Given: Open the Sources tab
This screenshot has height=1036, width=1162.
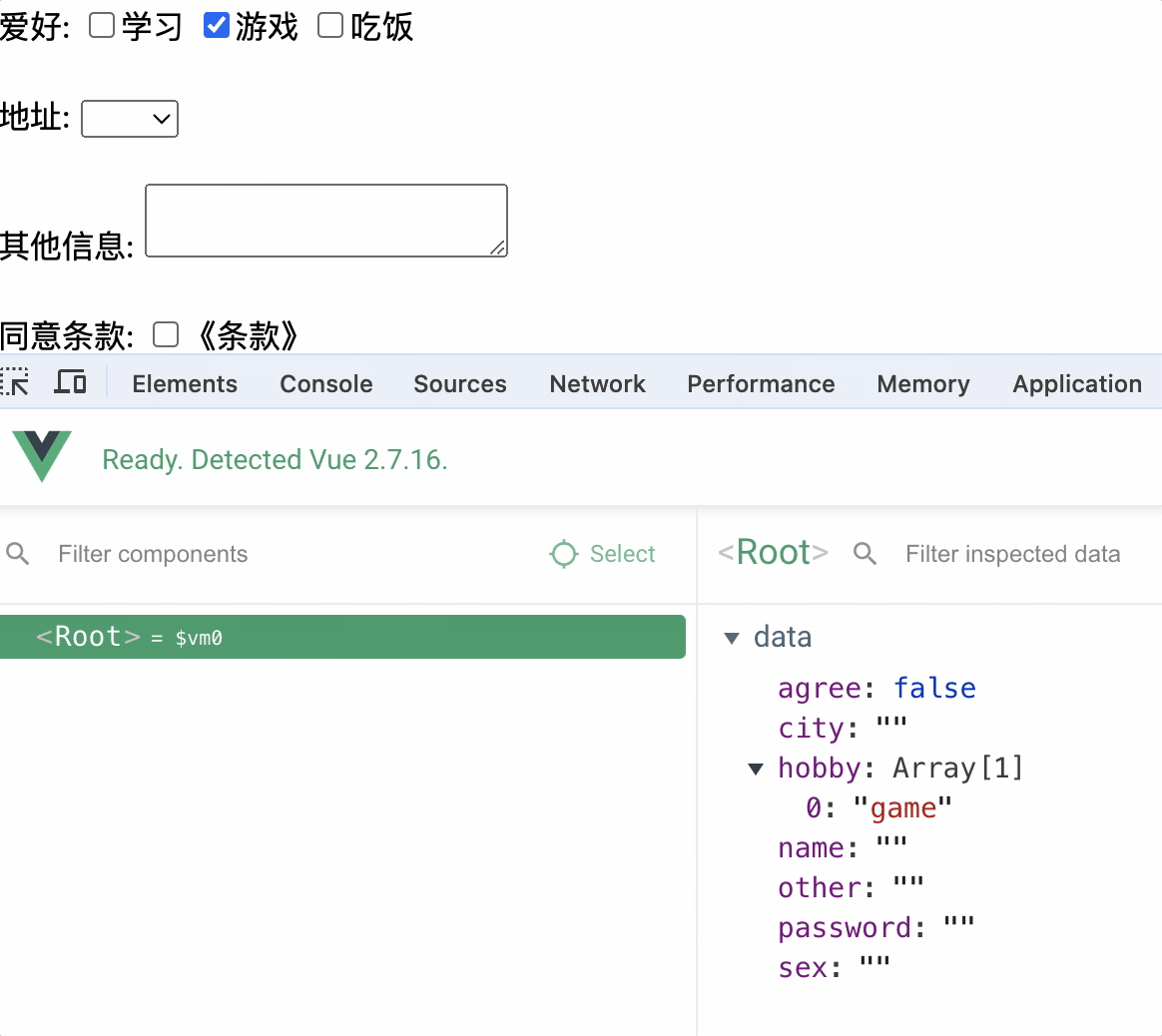Looking at the screenshot, I should [460, 384].
